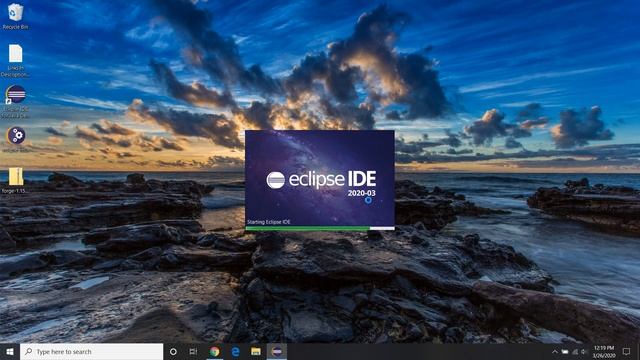Select the blank document file on desktop
Image resolution: width=640 pixels, height=360 pixels.
(16, 60)
